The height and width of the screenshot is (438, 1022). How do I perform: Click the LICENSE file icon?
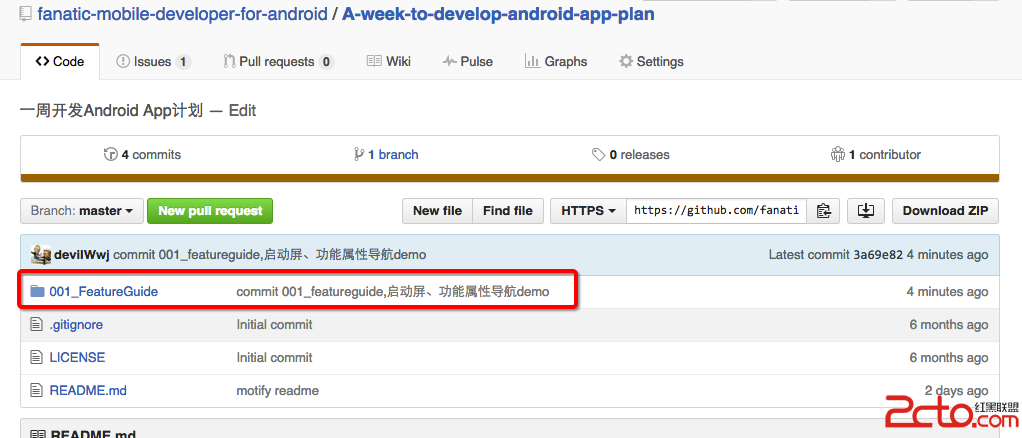pyautogui.click(x=36, y=357)
